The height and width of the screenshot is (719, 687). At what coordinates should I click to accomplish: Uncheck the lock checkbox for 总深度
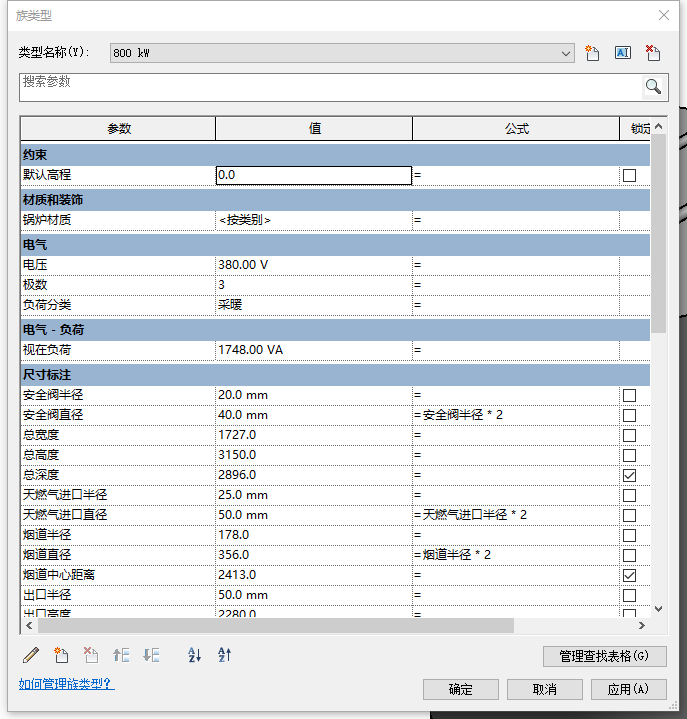[629, 475]
